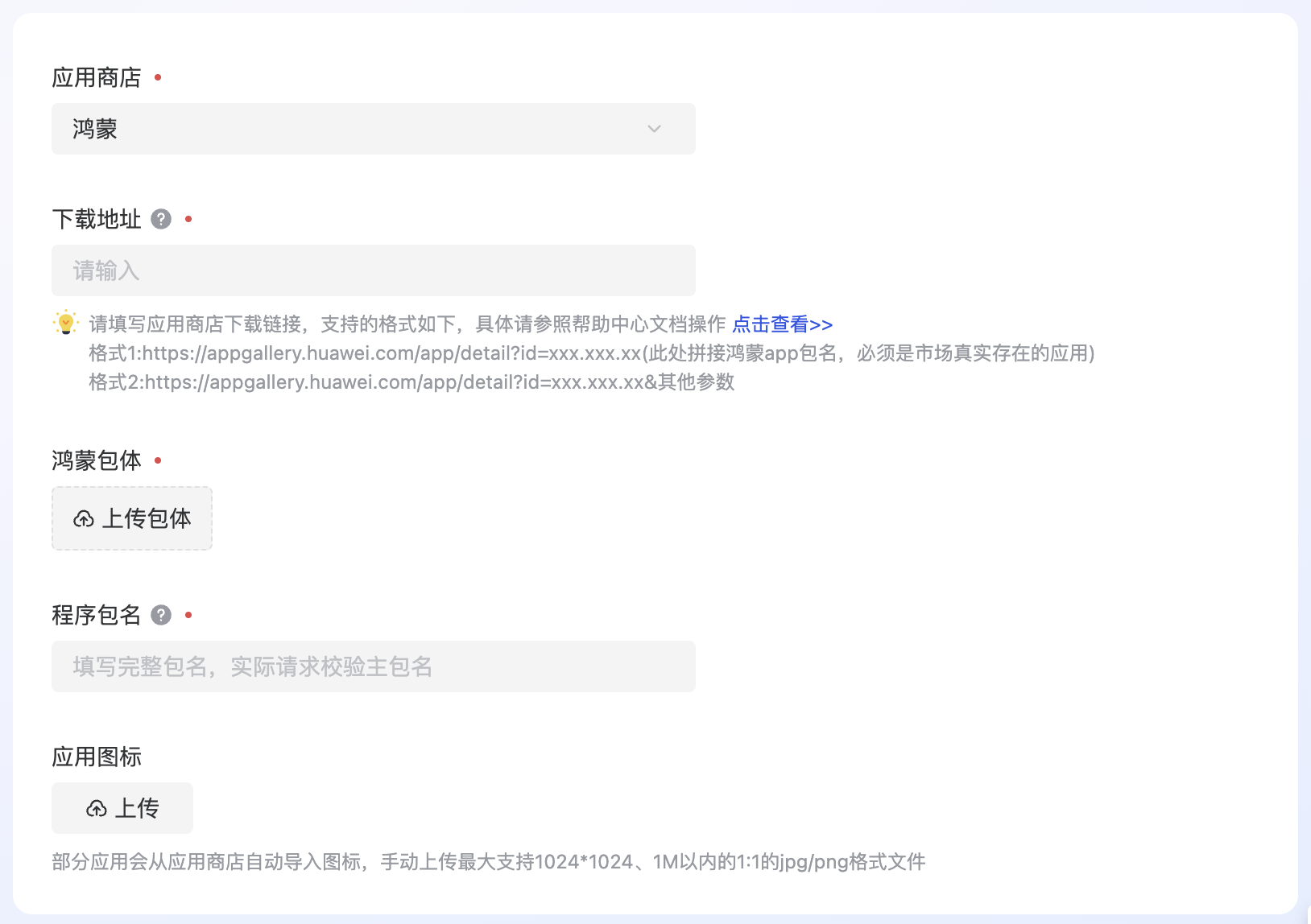Viewport: 1311px width, 924px height.
Task: Click the lightbulb tip icon
Action: pyautogui.click(x=66, y=323)
